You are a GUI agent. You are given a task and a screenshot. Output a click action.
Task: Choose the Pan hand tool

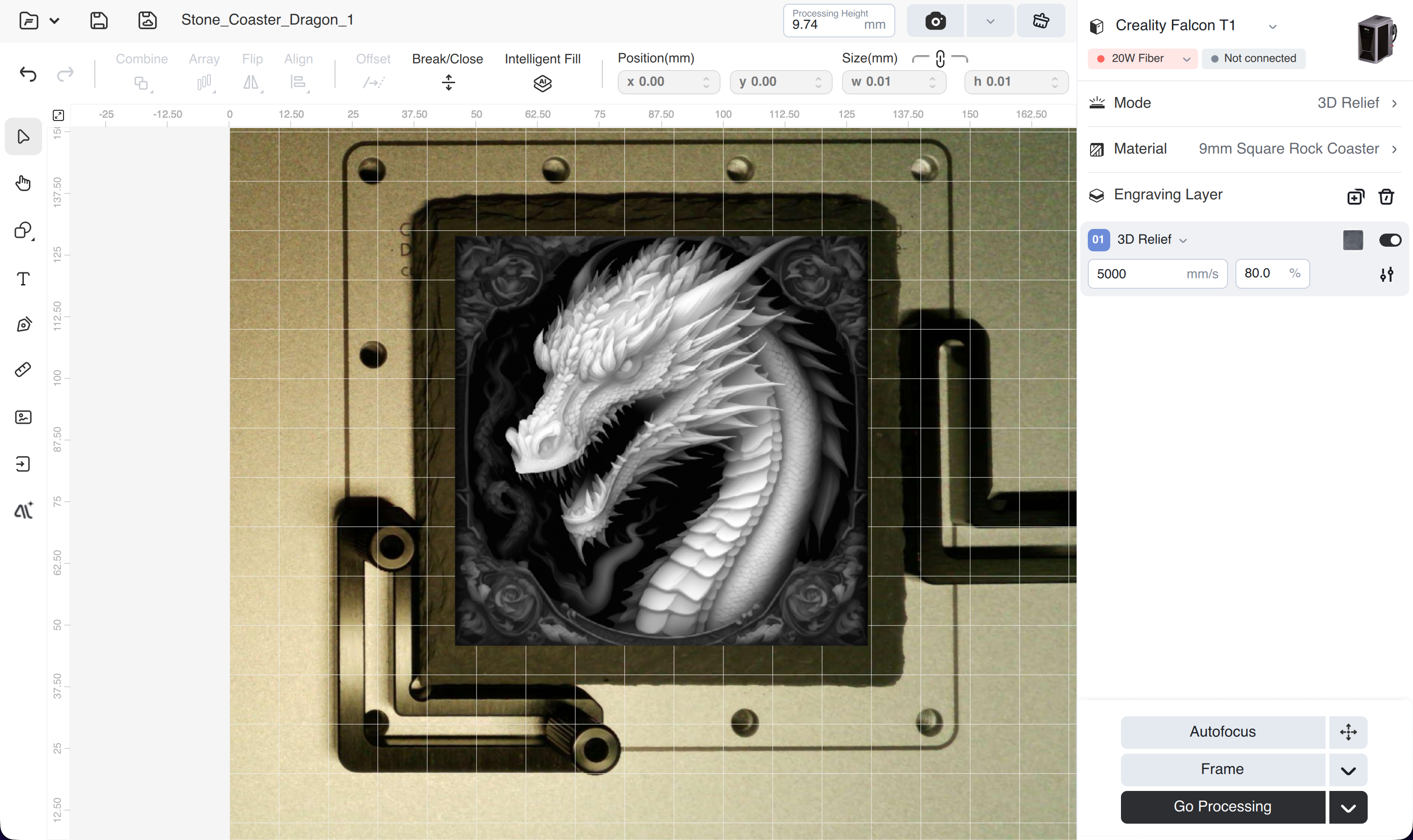(23, 184)
